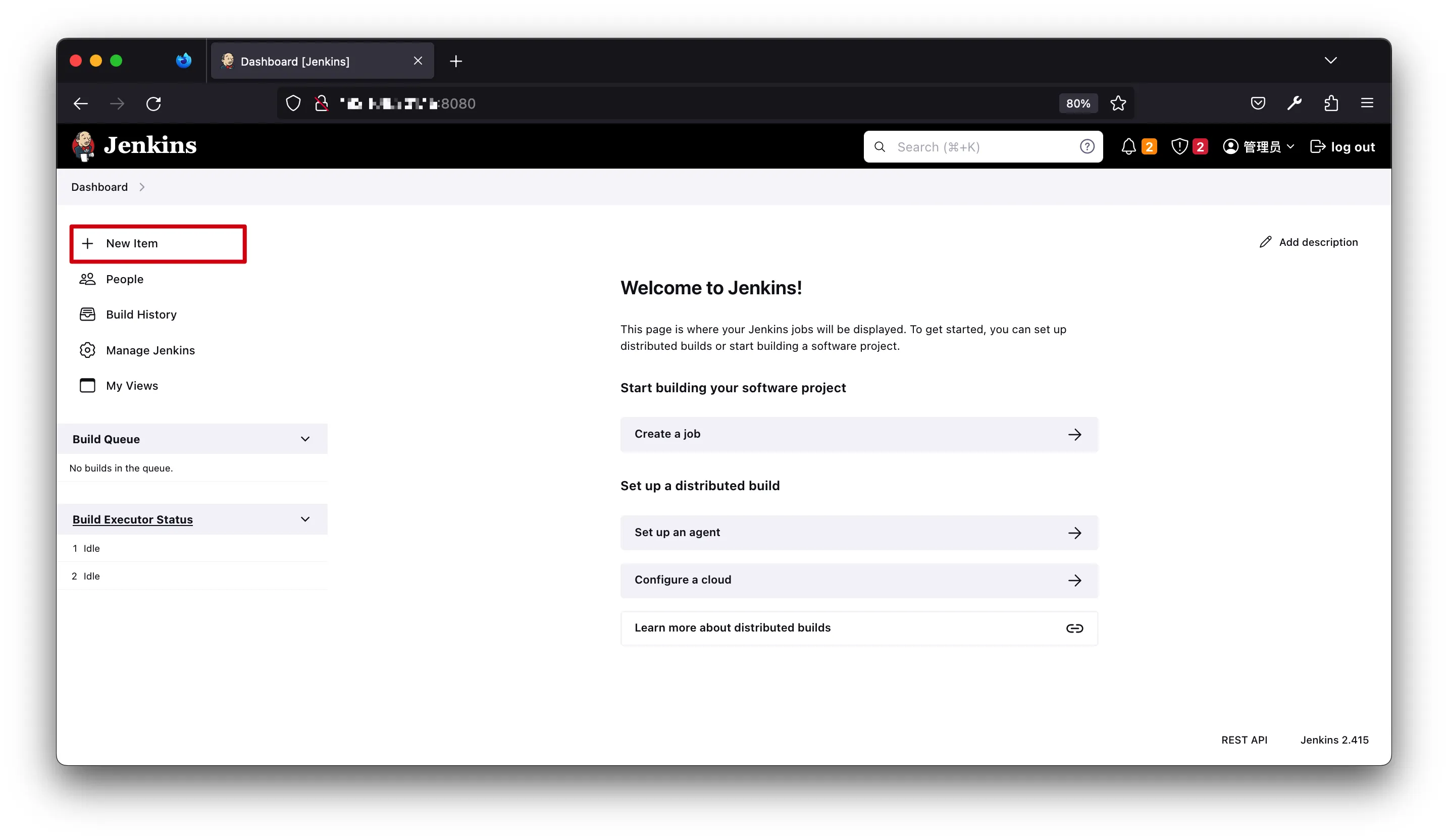Focus the Jenkins search field
This screenshot has height=840, width=1448.
tap(982, 146)
